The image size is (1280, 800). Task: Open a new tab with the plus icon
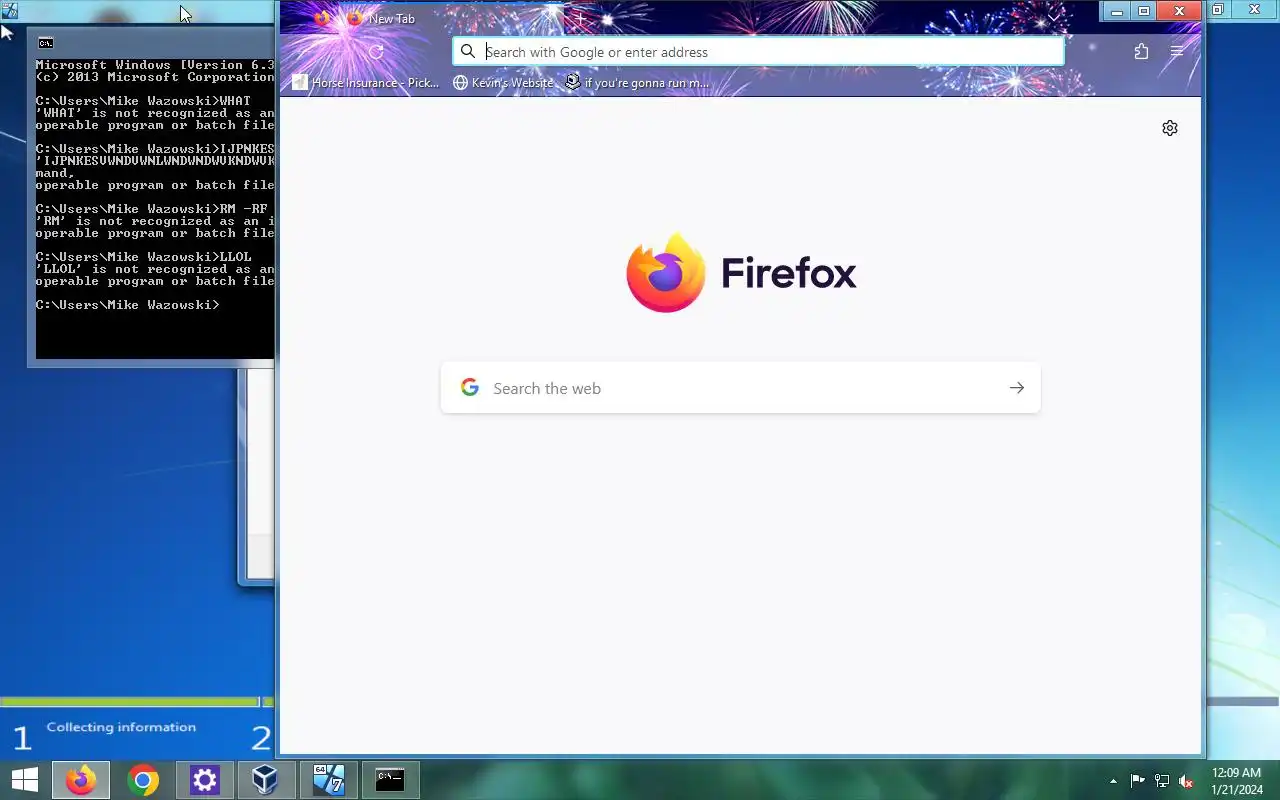tap(580, 18)
